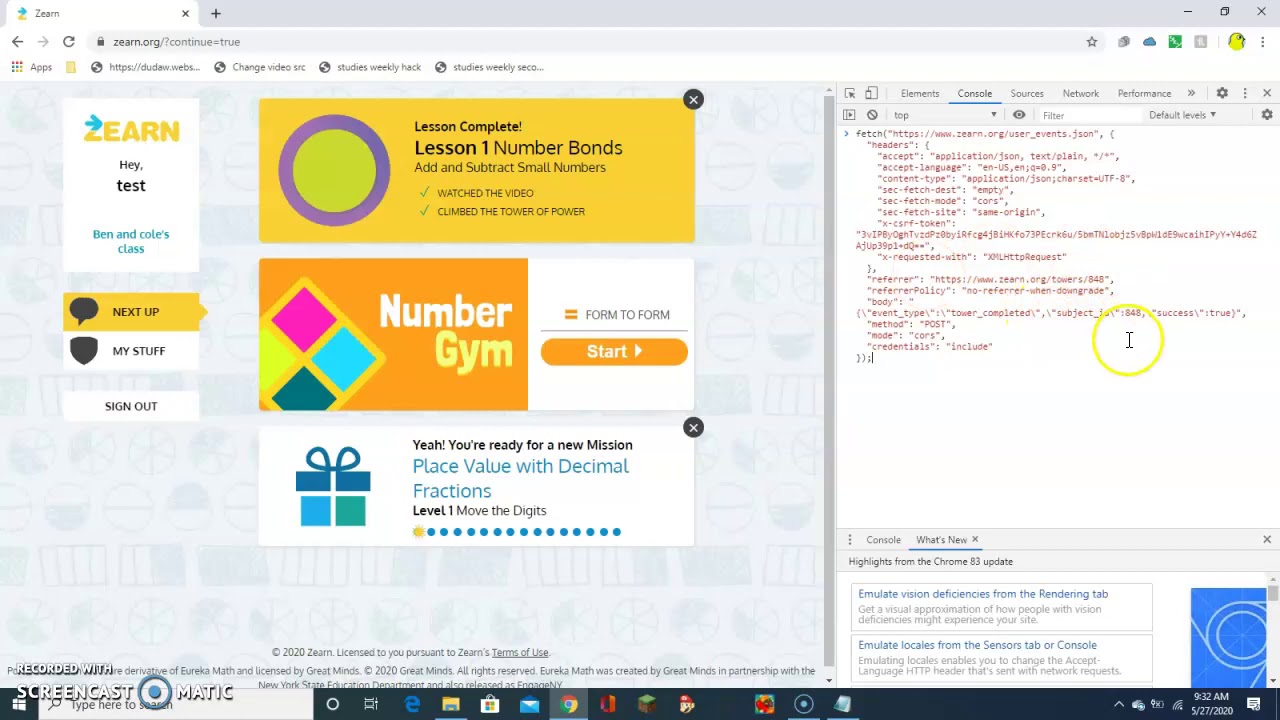The width and height of the screenshot is (1280, 720).
Task: Show hidden system tray icons
Action: (x=1119, y=704)
